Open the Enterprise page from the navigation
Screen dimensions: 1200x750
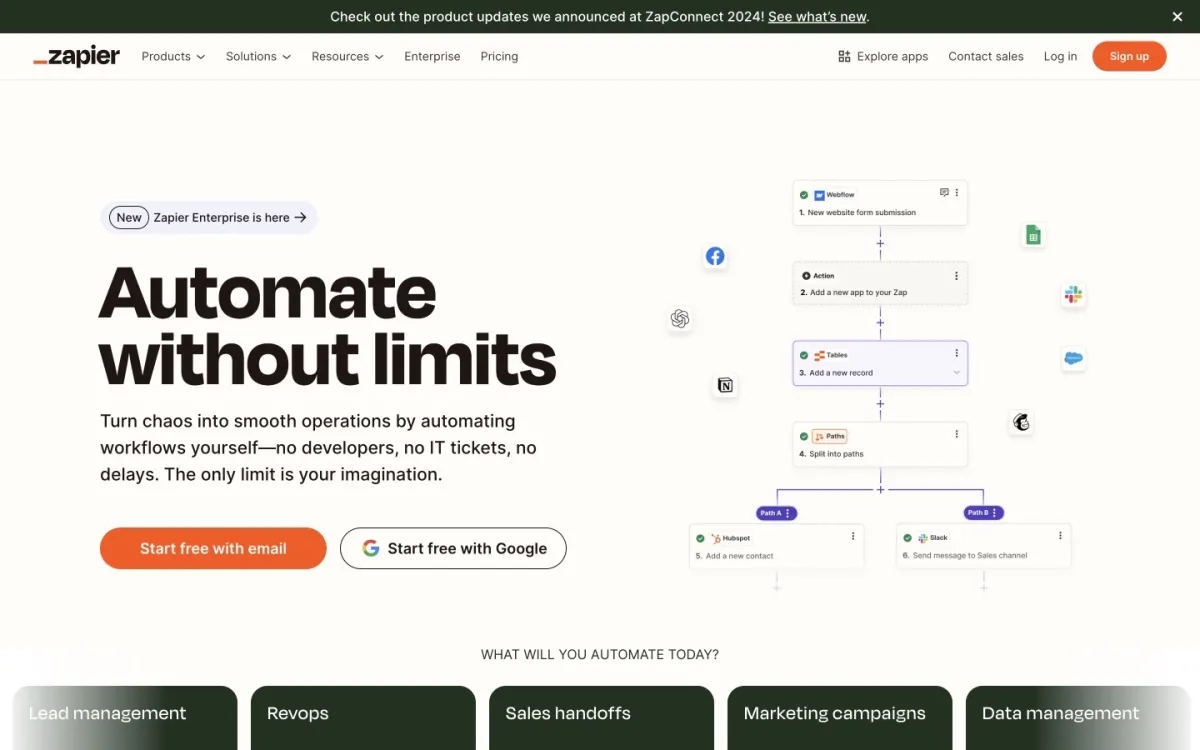point(432,56)
